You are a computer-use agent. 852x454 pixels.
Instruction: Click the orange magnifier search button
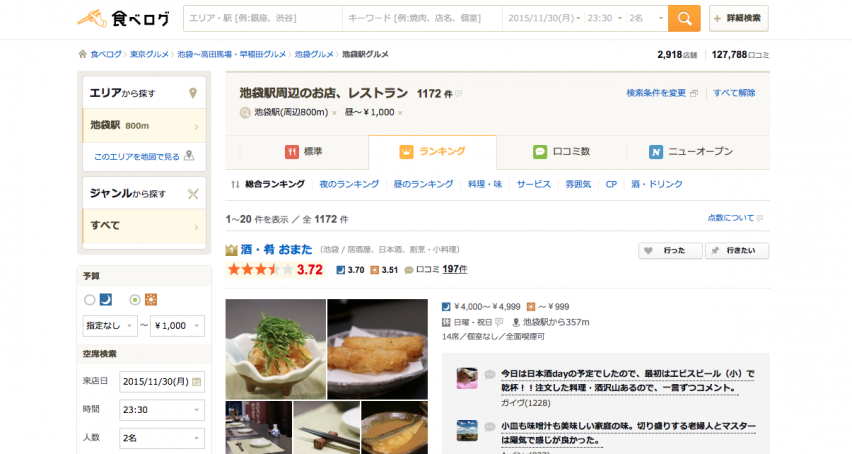click(684, 18)
